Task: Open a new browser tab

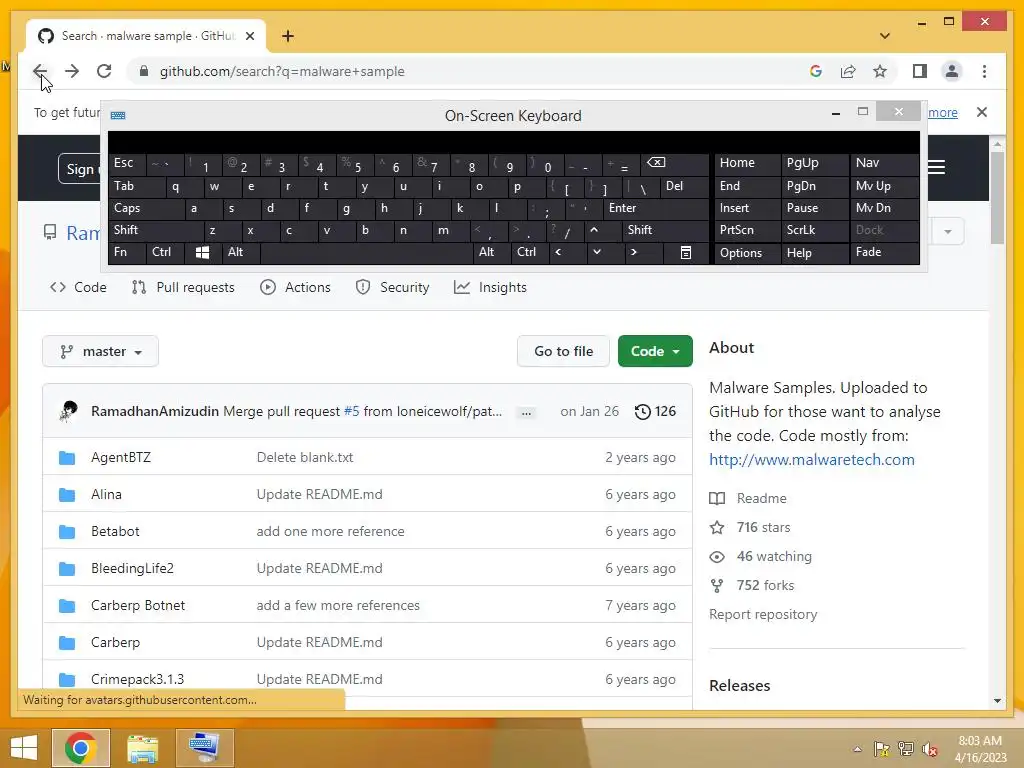Action: click(x=288, y=36)
